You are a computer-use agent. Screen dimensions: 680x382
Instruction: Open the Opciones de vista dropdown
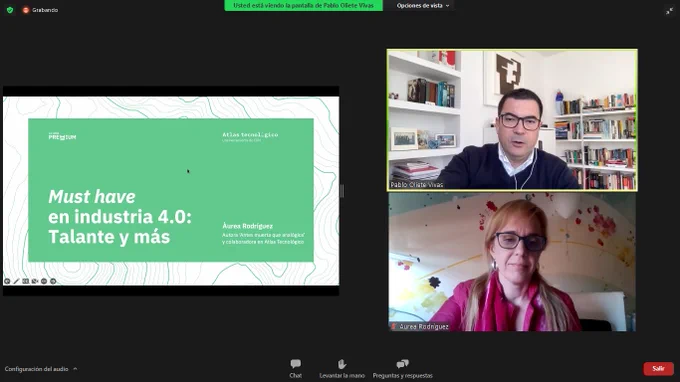(x=422, y=6)
